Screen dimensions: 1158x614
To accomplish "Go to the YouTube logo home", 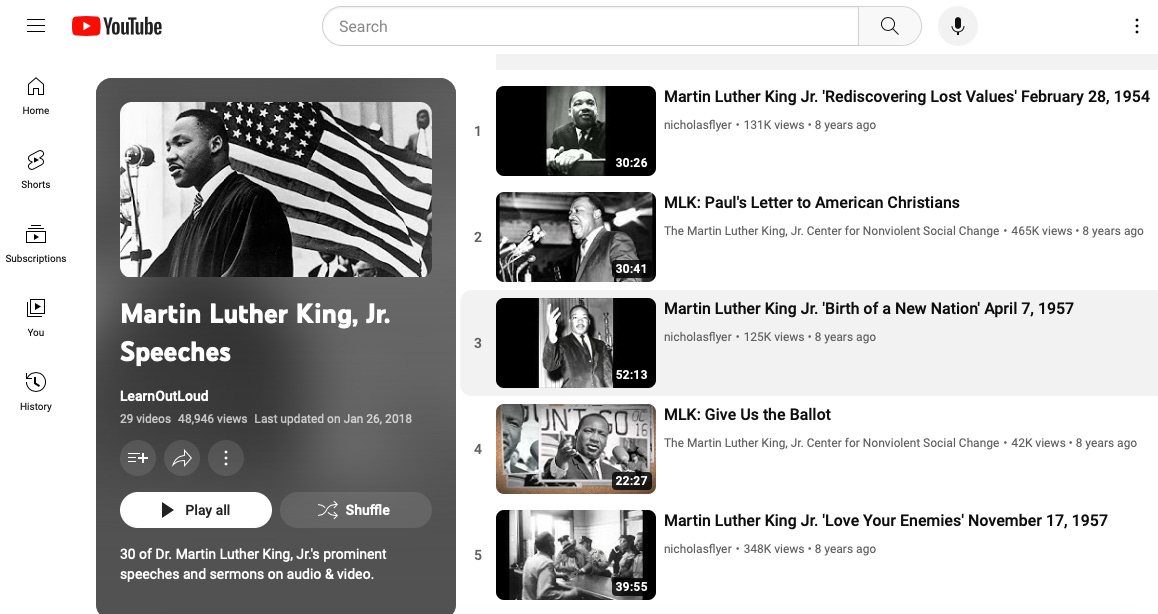I will (x=117, y=27).
